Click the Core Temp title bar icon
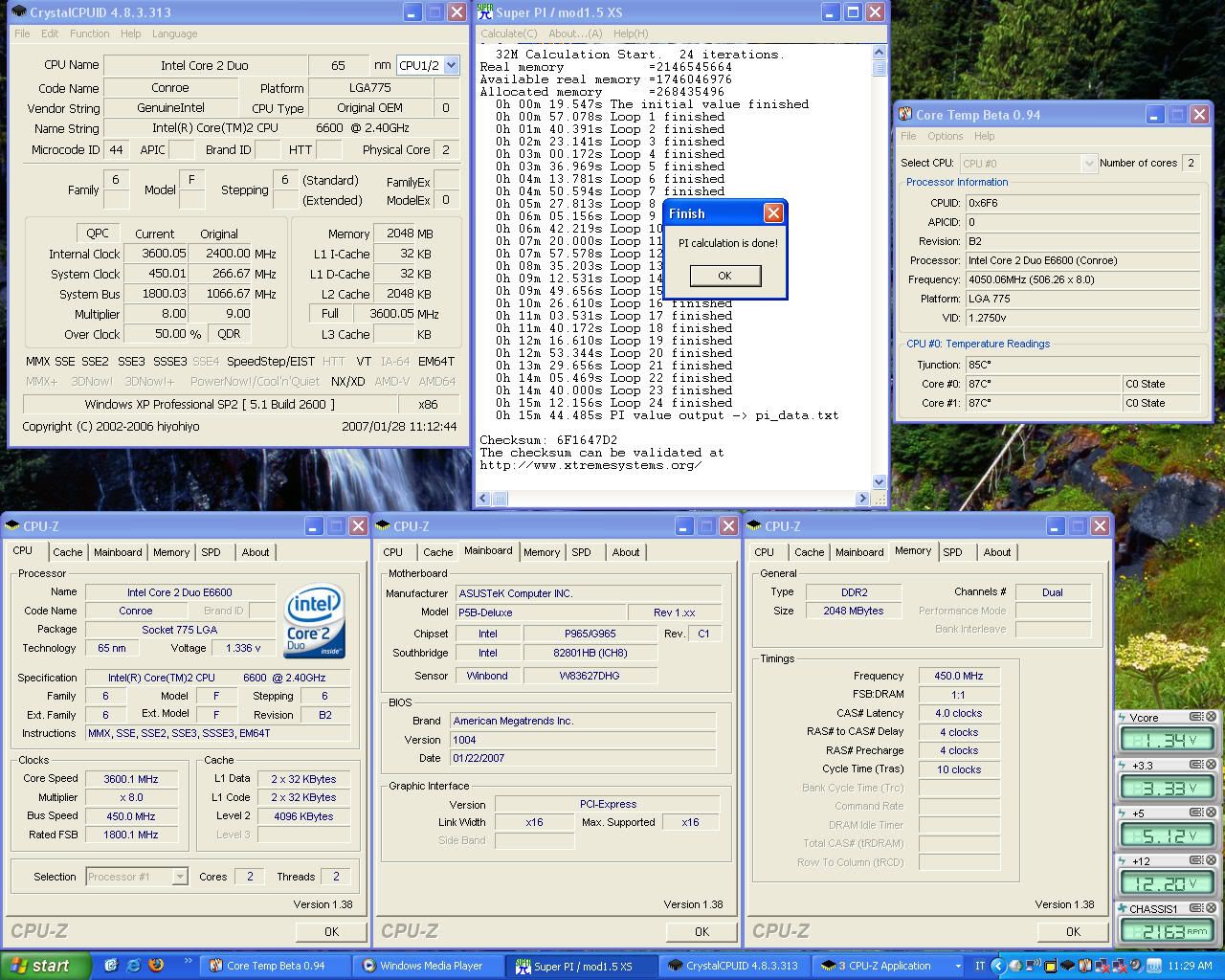Screen dimensions: 1225x980 (x=905, y=114)
